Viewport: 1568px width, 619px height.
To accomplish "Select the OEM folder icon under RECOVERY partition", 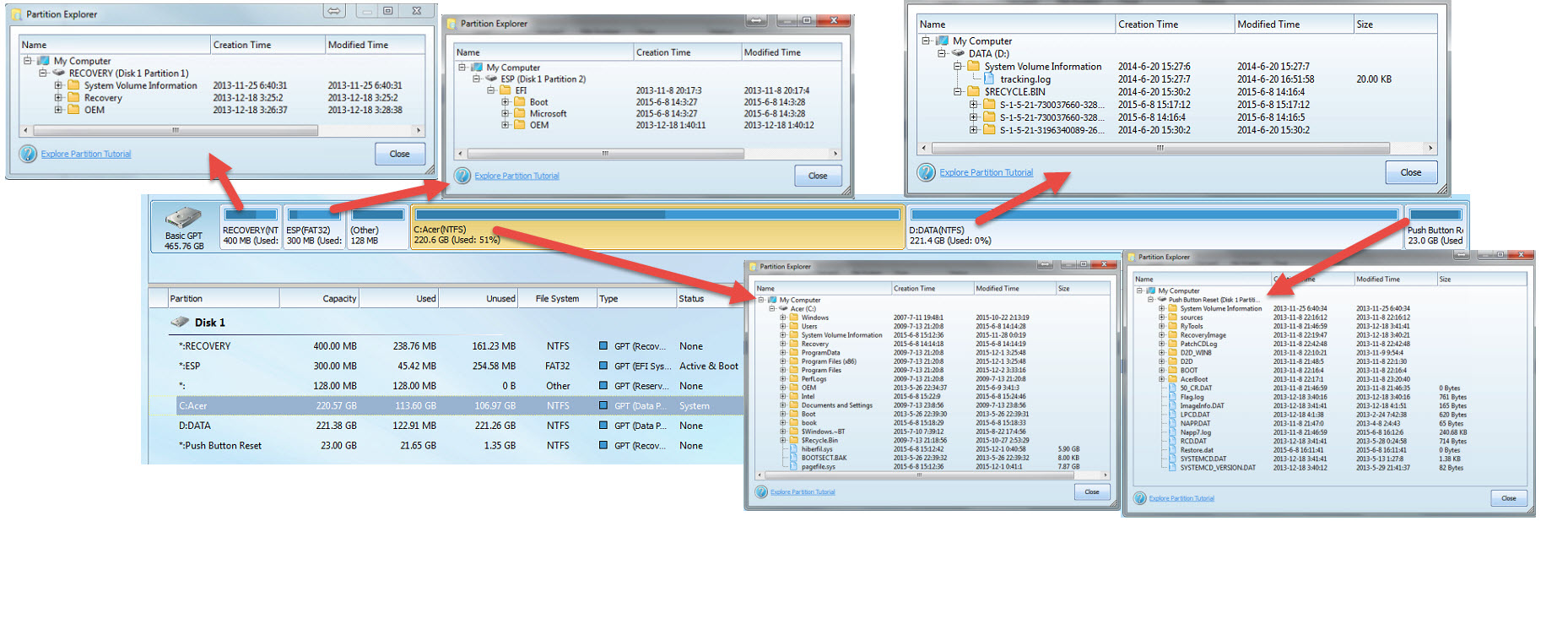I will click(73, 110).
